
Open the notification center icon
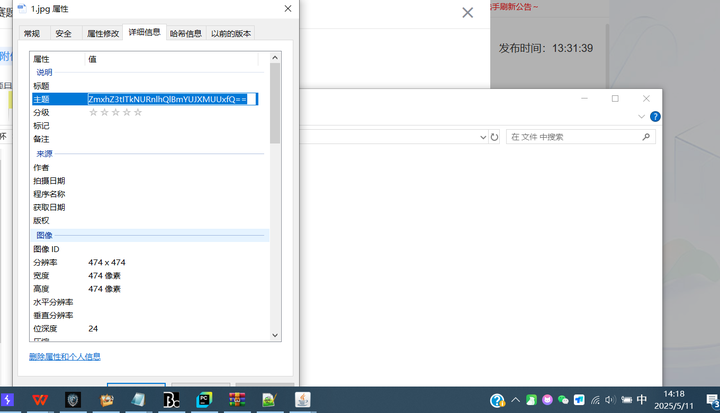click(713, 401)
